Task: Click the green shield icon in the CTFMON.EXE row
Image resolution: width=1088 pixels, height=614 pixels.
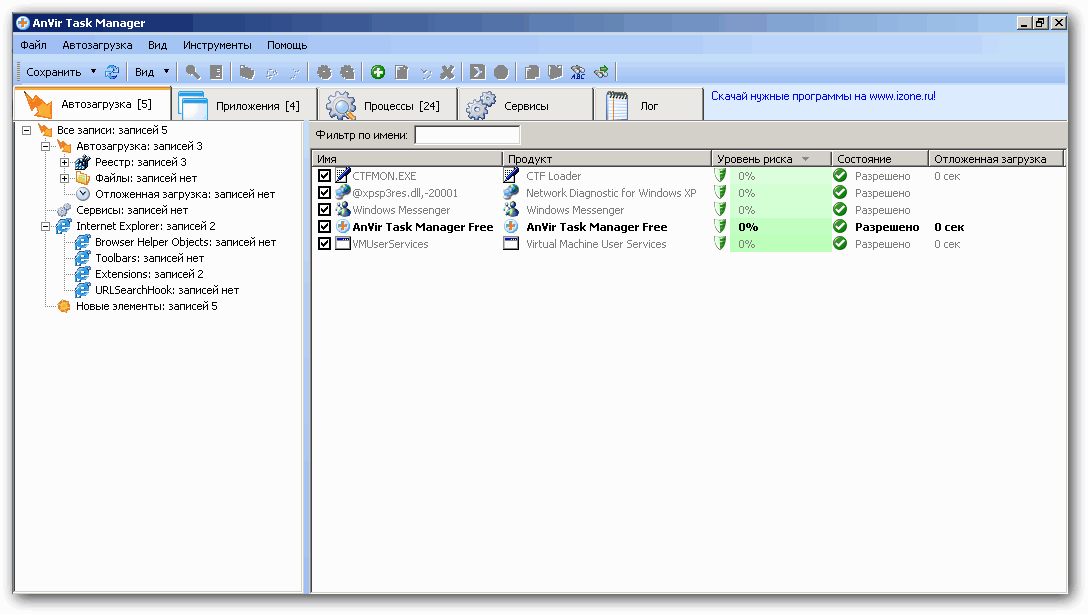Action: 720,176
